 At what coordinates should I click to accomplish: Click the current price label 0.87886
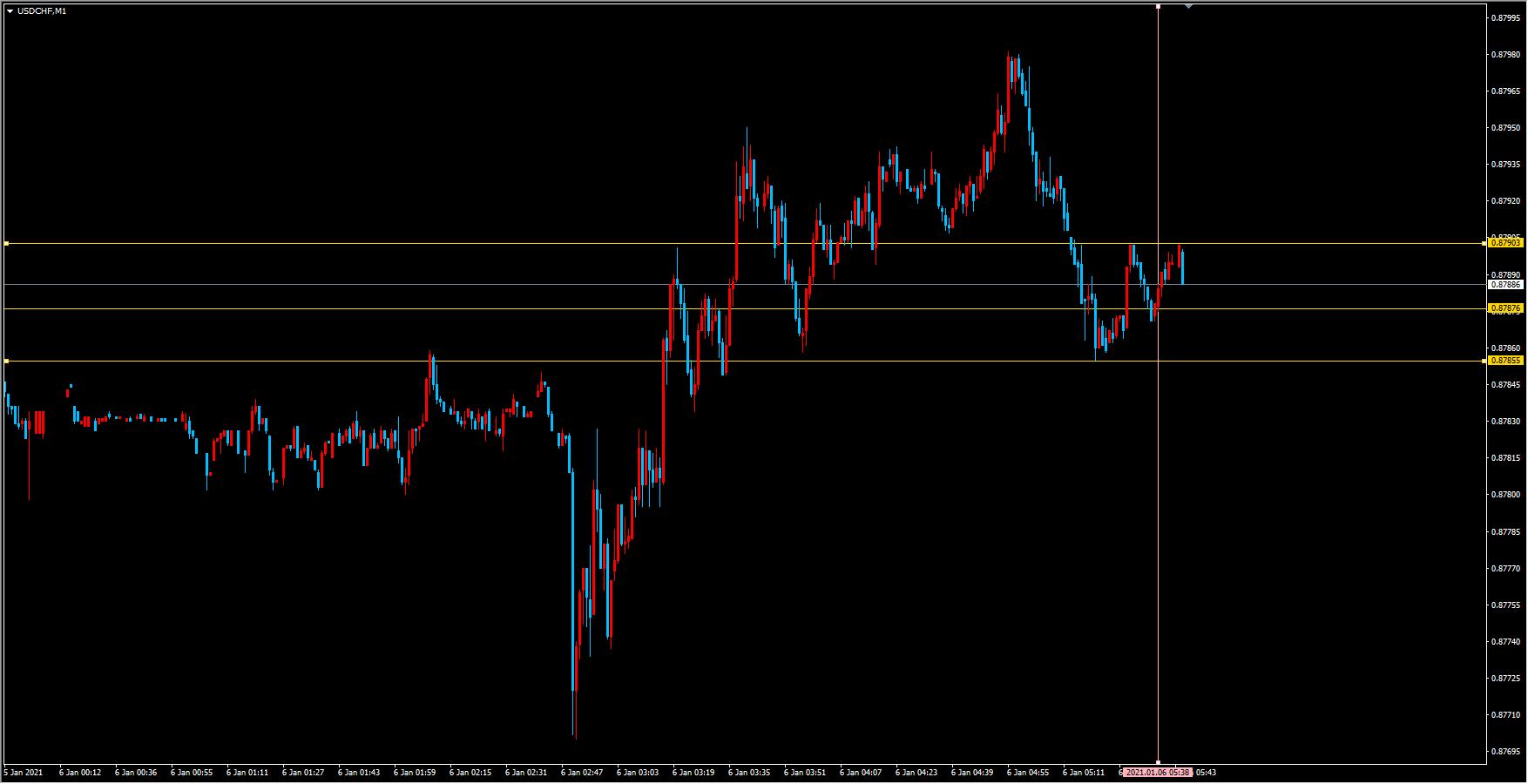(x=1506, y=285)
